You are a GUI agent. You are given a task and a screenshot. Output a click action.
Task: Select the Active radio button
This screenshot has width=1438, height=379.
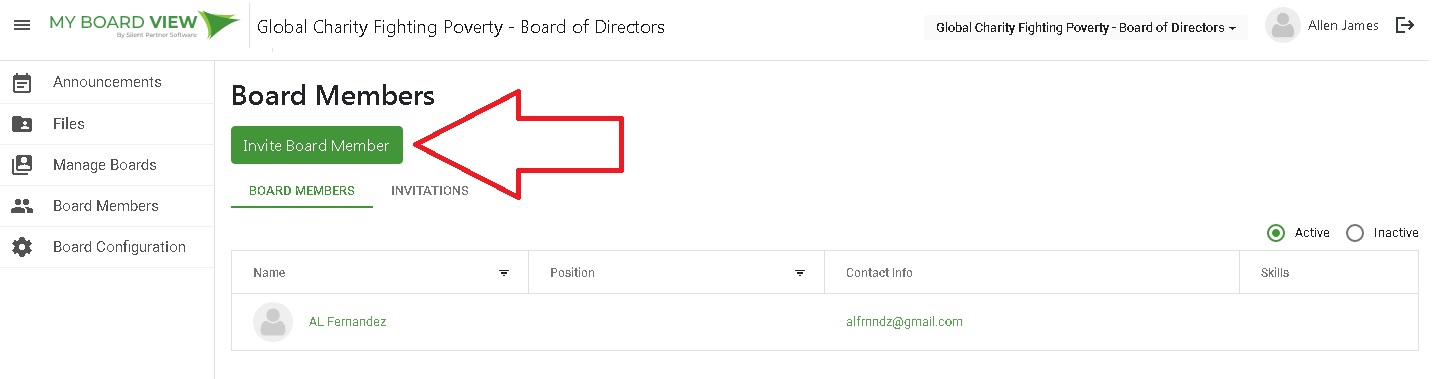click(1276, 233)
